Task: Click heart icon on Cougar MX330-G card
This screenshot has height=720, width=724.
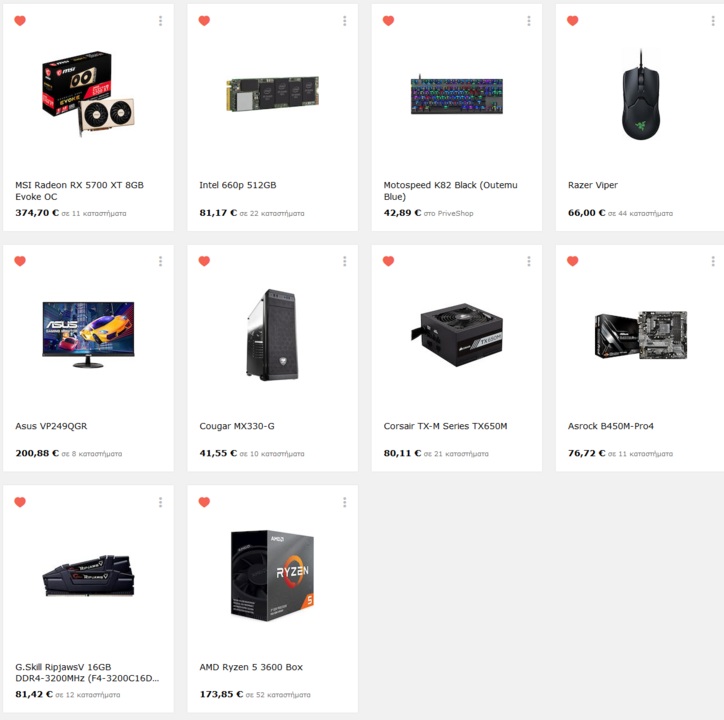Action: coord(204,261)
